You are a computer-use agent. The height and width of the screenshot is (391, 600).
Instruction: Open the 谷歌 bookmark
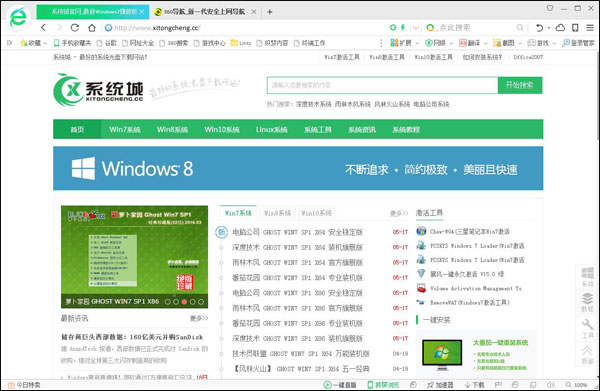107,43
